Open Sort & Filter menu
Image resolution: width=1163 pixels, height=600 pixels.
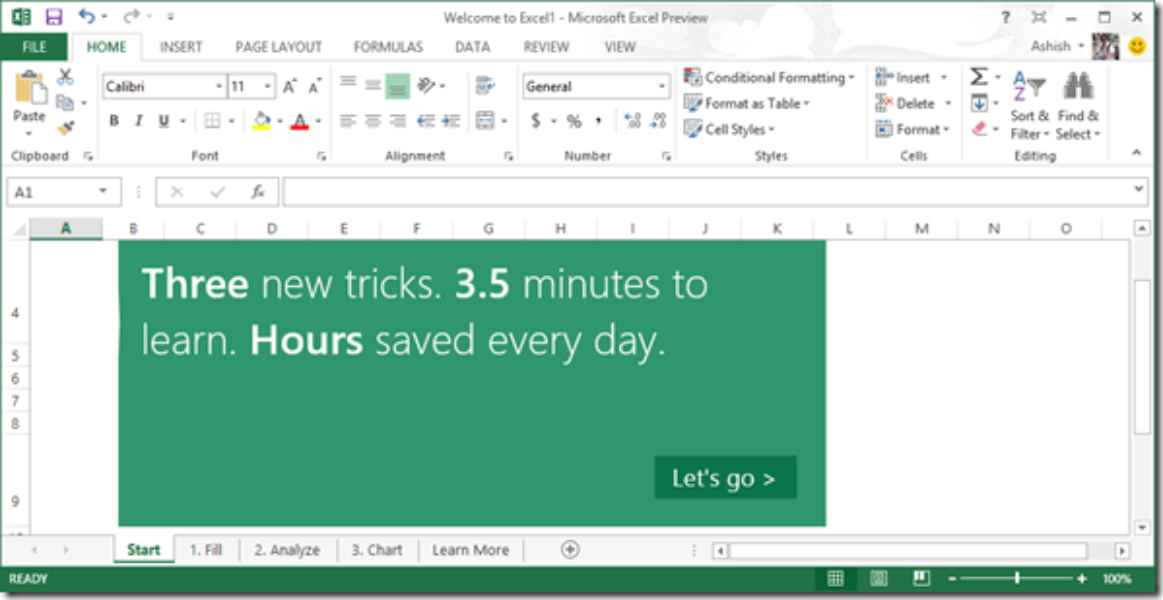pyautogui.click(x=1029, y=105)
